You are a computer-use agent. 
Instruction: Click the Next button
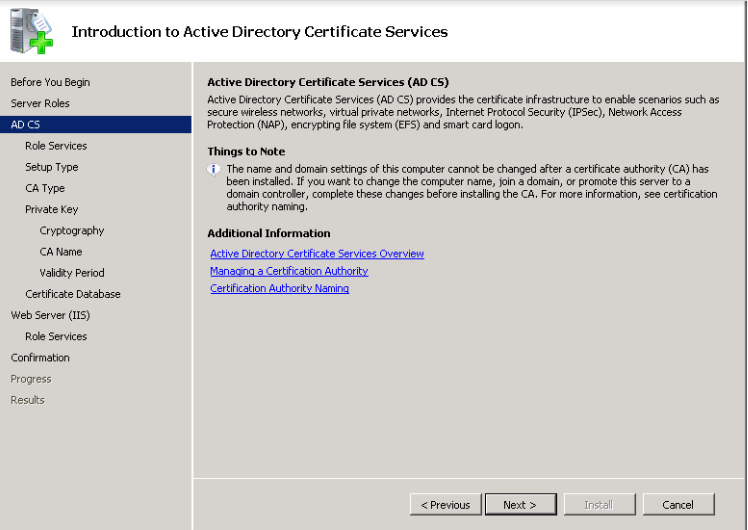pyautogui.click(x=520, y=504)
